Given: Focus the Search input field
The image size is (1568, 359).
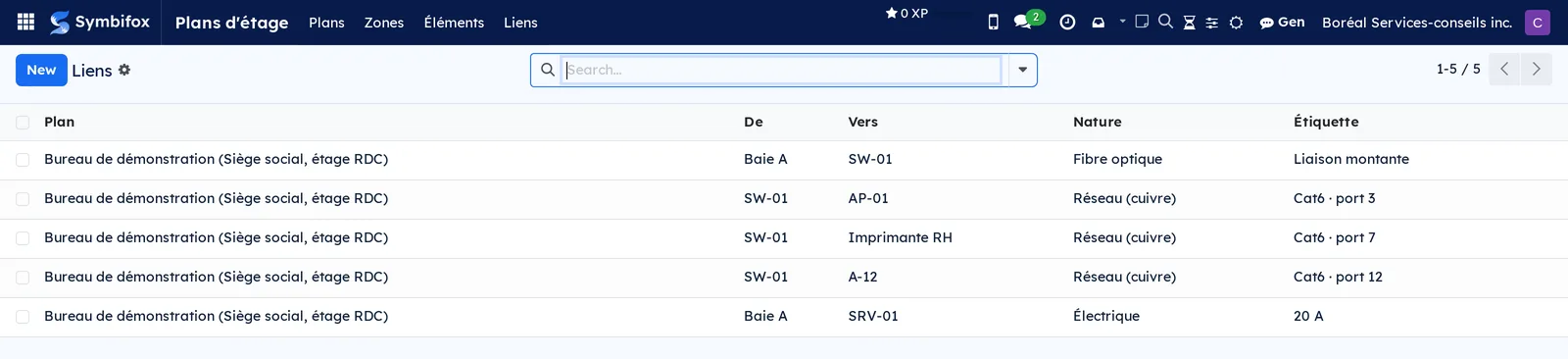Looking at the screenshot, I should [782, 70].
